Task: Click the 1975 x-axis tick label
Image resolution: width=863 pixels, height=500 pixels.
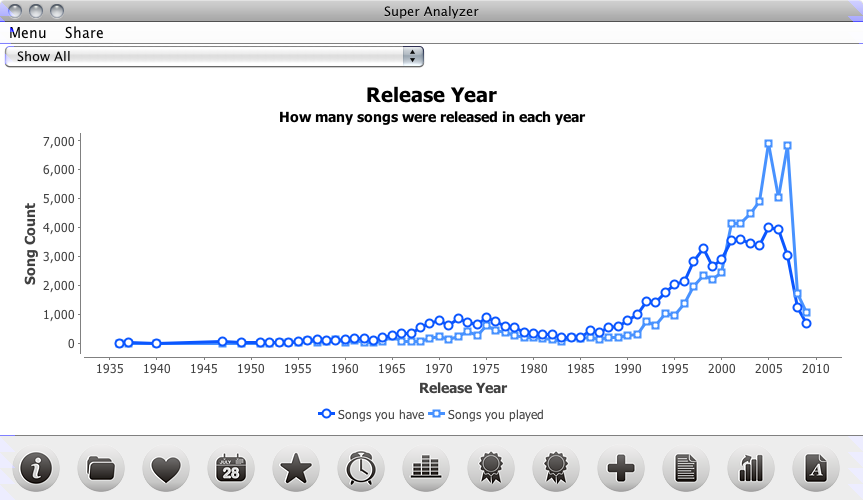Action: (x=486, y=369)
